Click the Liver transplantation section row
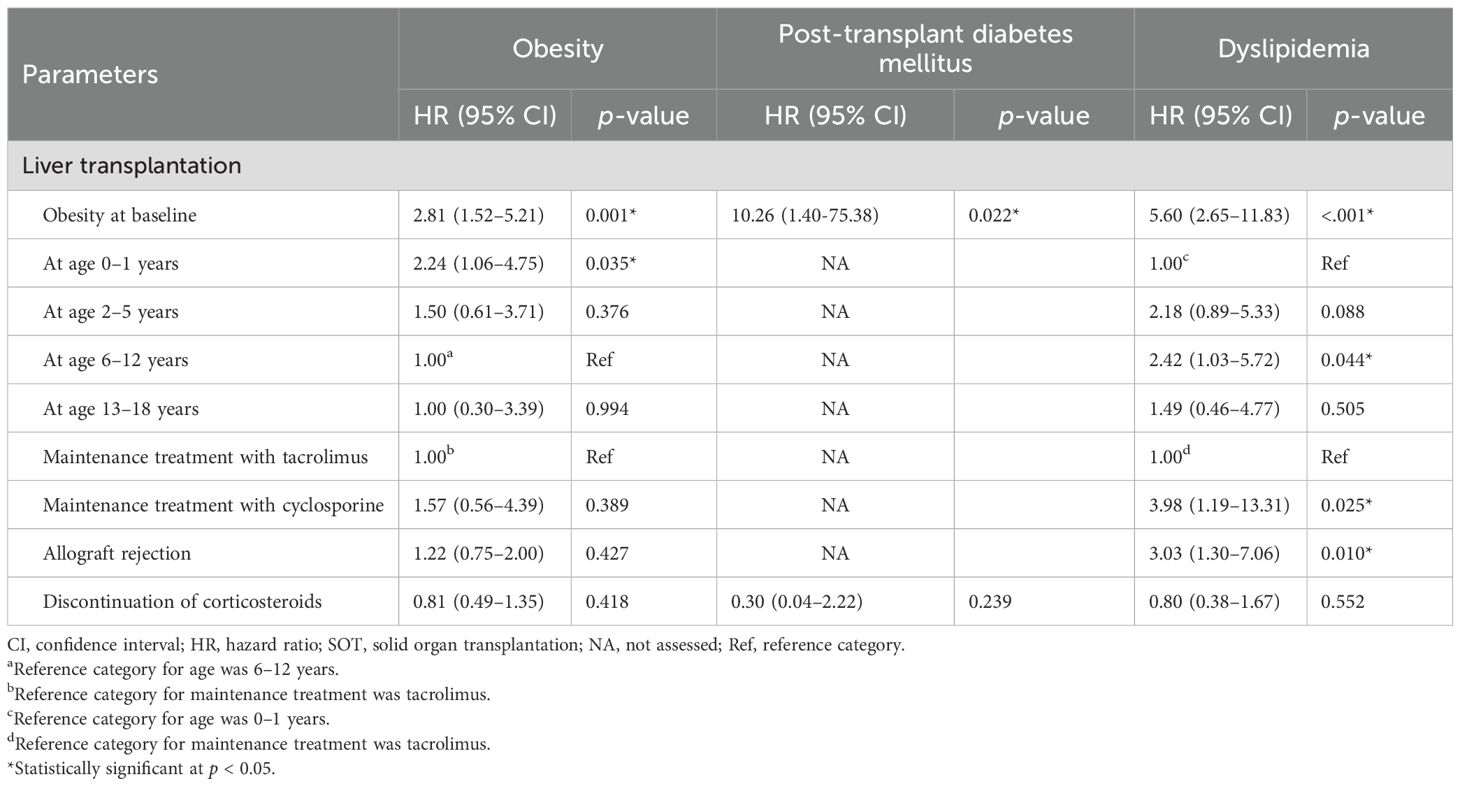1460x786 pixels. coord(132,166)
